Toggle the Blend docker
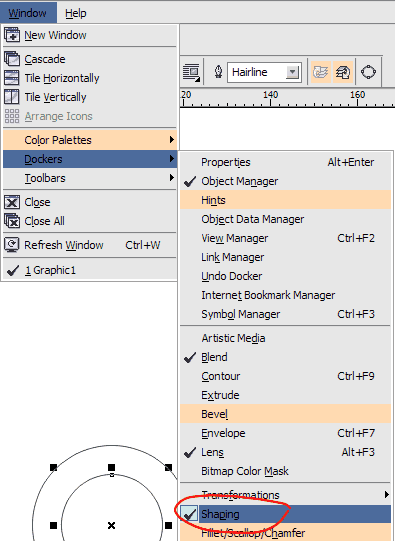 [x=285, y=357]
